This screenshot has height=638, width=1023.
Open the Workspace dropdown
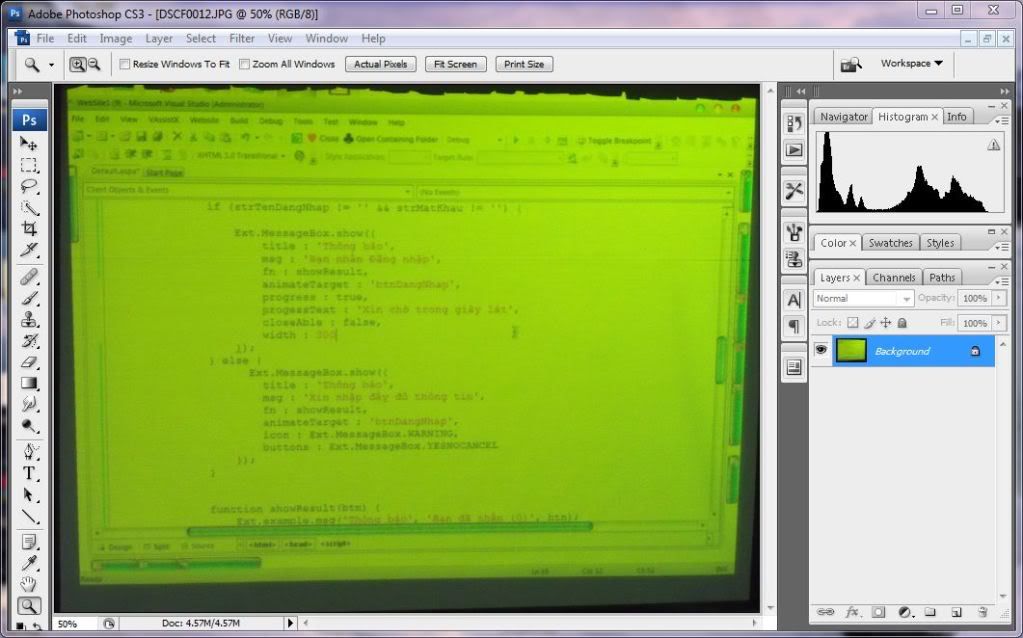(x=911, y=63)
